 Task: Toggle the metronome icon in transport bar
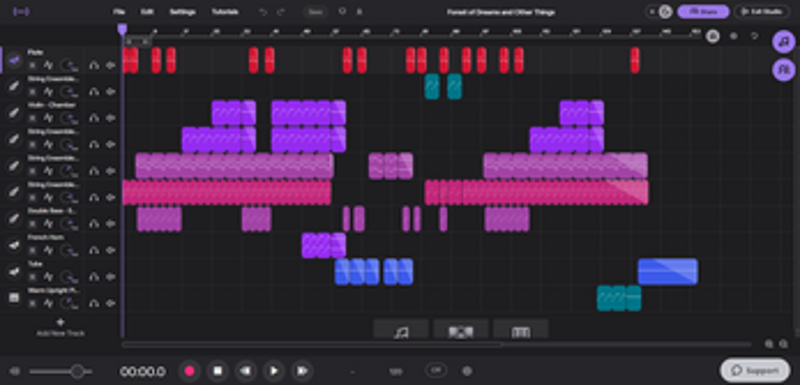(x=466, y=371)
